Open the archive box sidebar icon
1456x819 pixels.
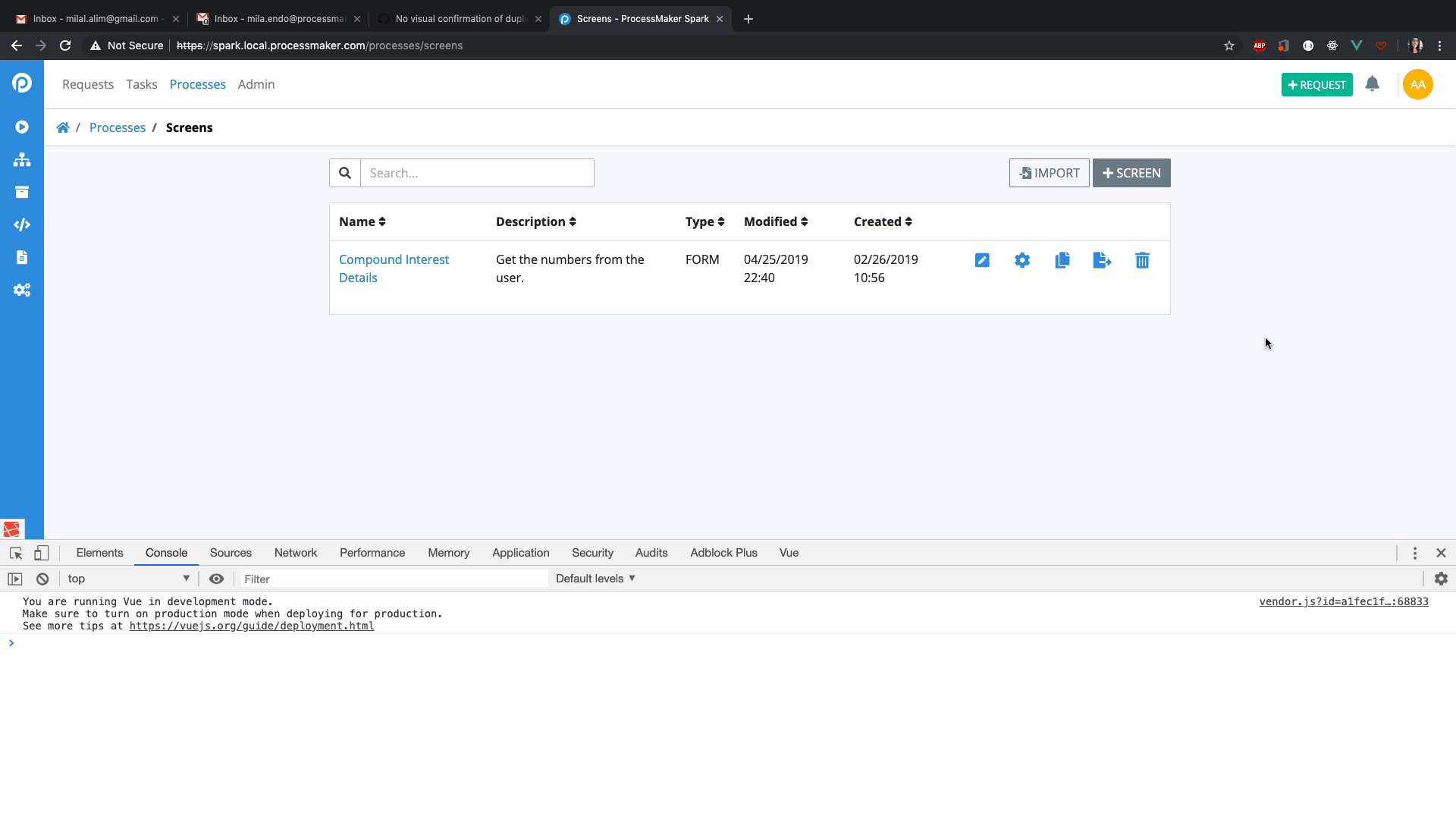(x=22, y=192)
